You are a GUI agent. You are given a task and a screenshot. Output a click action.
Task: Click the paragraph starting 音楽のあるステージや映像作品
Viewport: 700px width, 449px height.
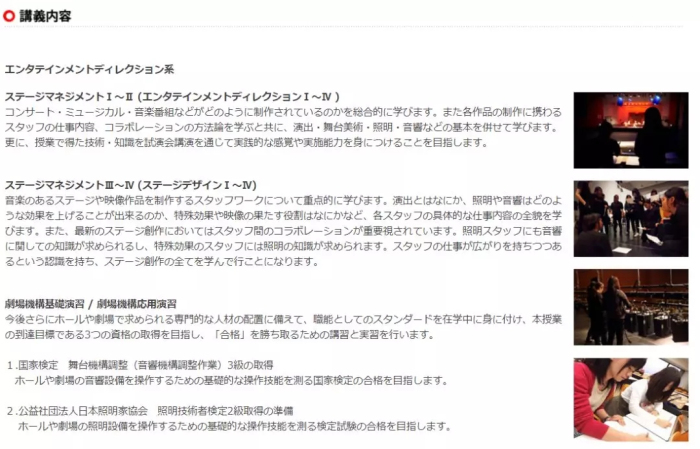[283, 231]
